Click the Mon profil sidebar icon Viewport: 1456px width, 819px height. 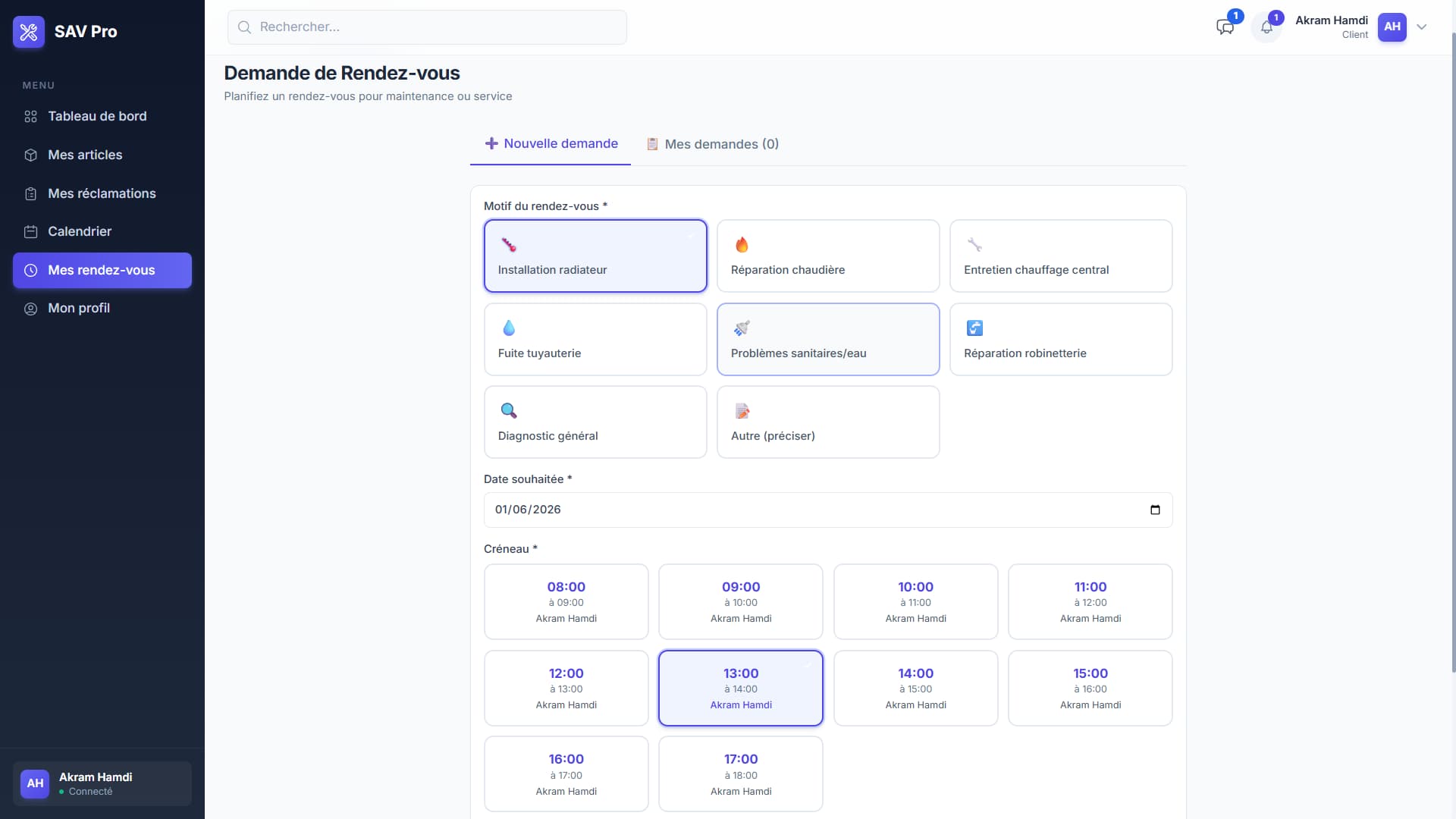tap(30, 309)
